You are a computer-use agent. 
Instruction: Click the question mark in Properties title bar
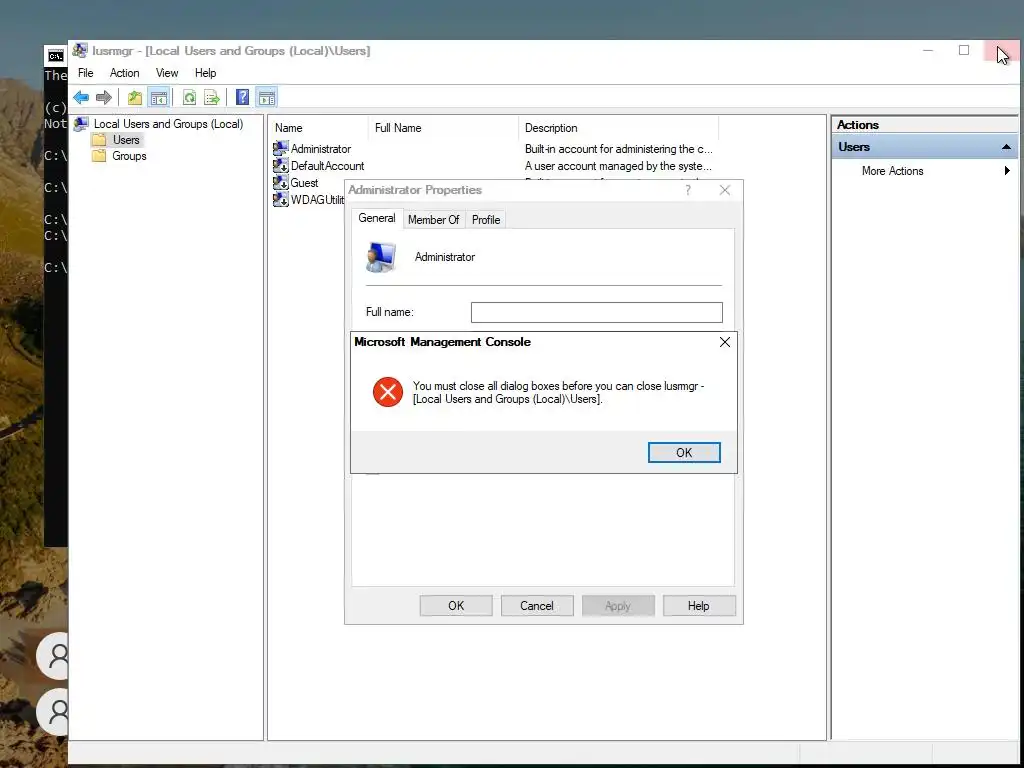pyautogui.click(x=688, y=190)
